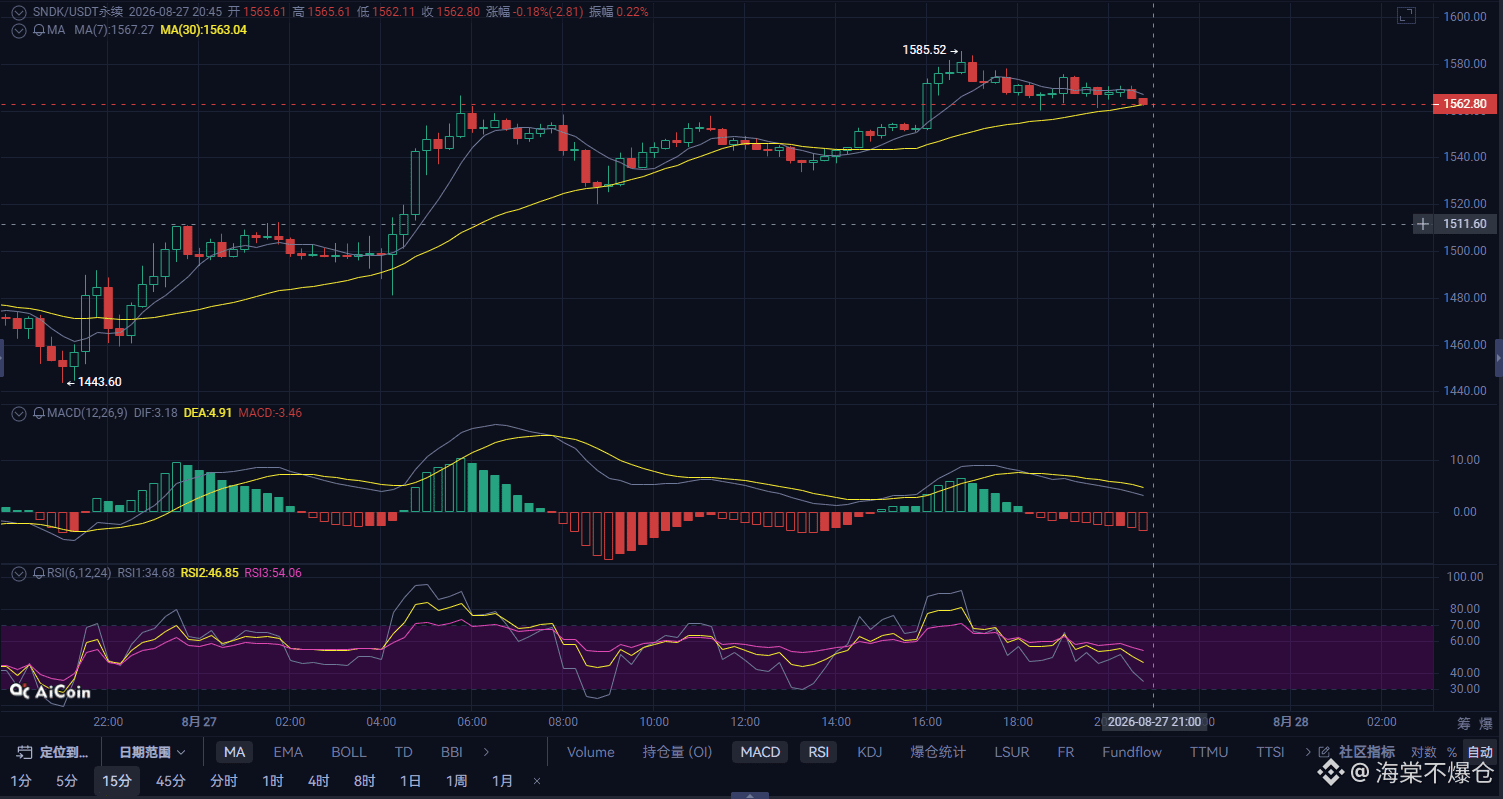Click the locate-to-date button
This screenshot has width=1503, height=799.
[52, 752]
